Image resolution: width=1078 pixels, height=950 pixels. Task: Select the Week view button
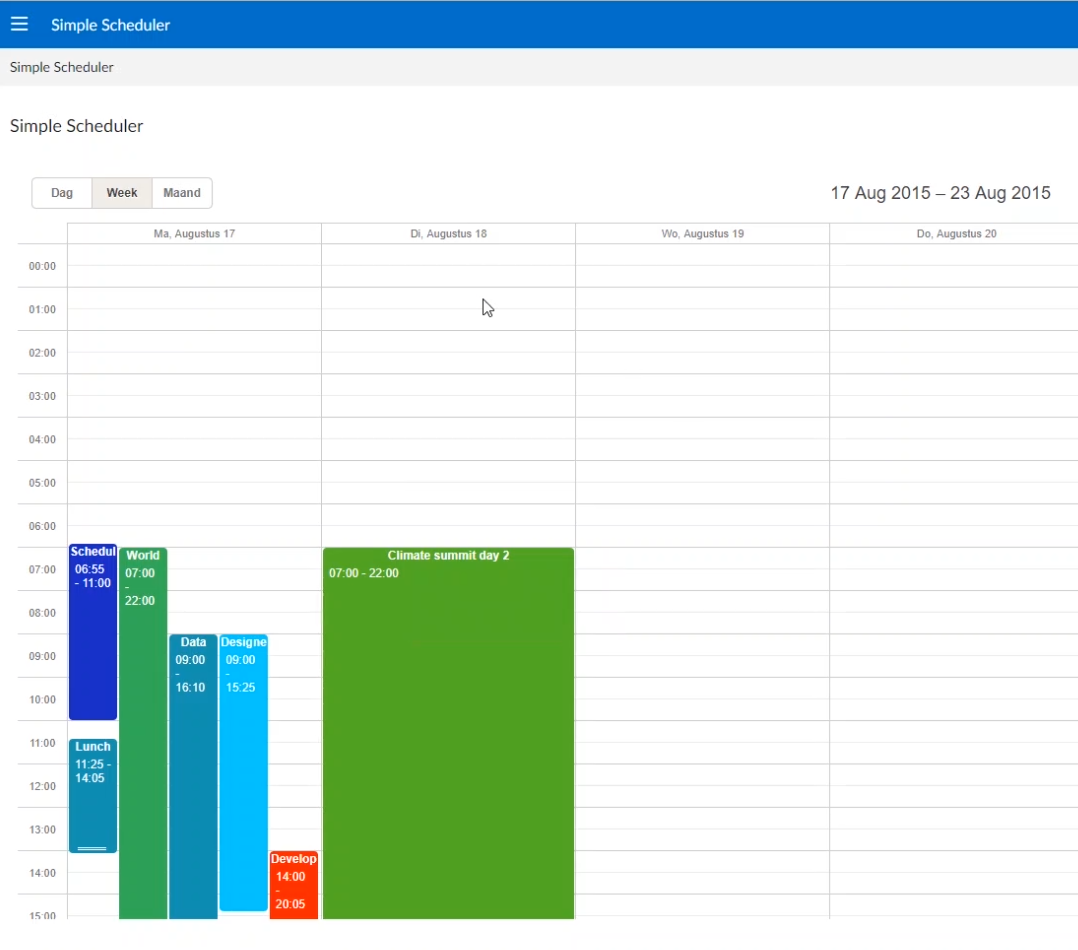click(x=122, y=193)
